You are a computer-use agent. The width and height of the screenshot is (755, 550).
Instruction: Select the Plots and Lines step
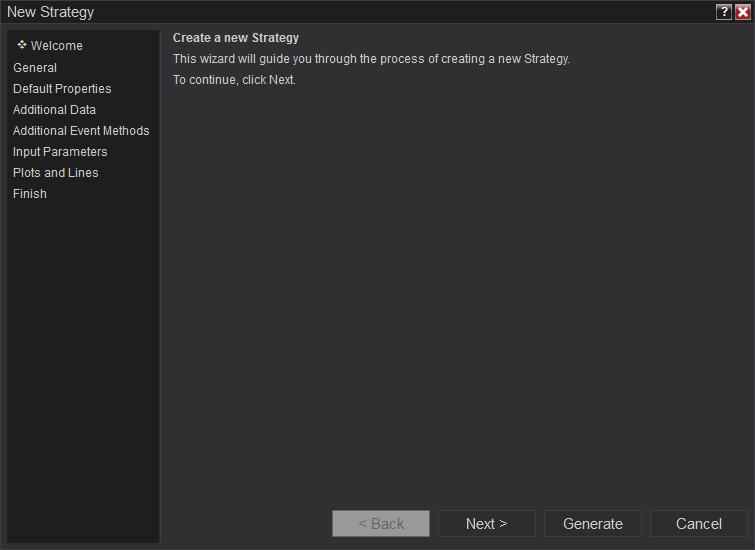tap(55, 173)
